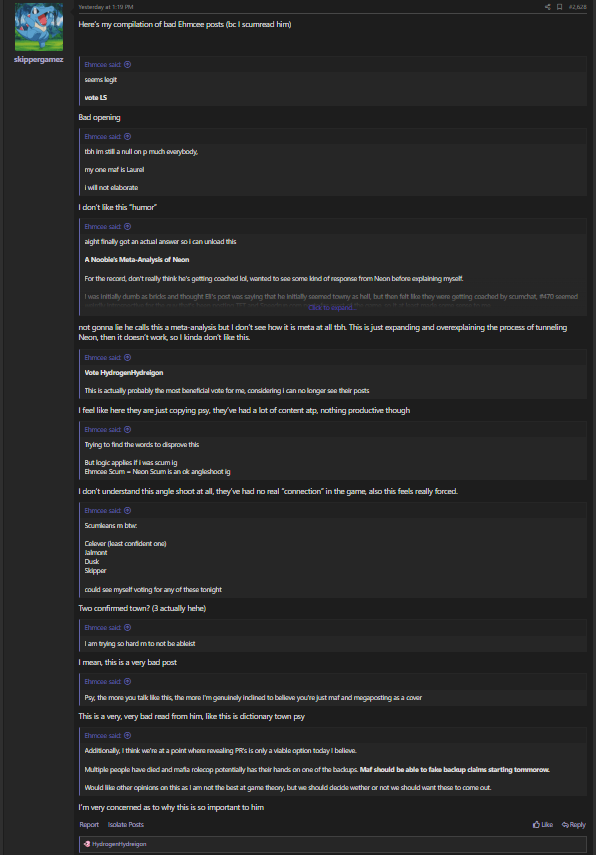The height and width of the screenshot is (855, 596).
Task: Click HydrogenHydreigon in the reactions bar
Action: [119, 844]
